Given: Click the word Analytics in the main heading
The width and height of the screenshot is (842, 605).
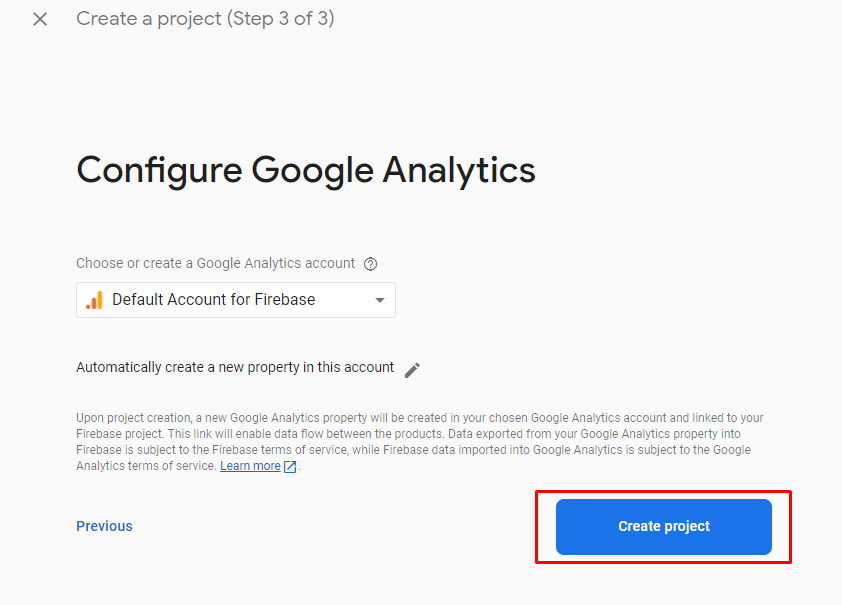Looking at the screenshot, I should (x=459, y=170).
